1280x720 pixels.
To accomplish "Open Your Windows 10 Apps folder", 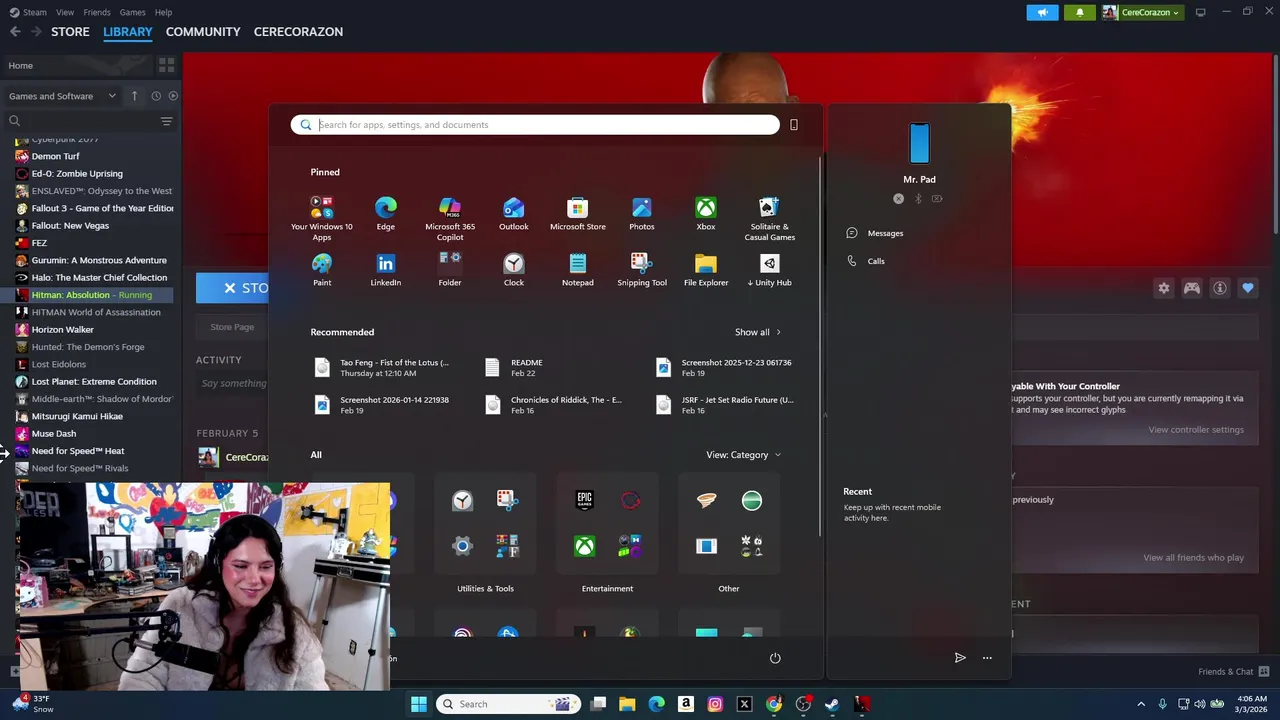I will (x=322, y=218).
